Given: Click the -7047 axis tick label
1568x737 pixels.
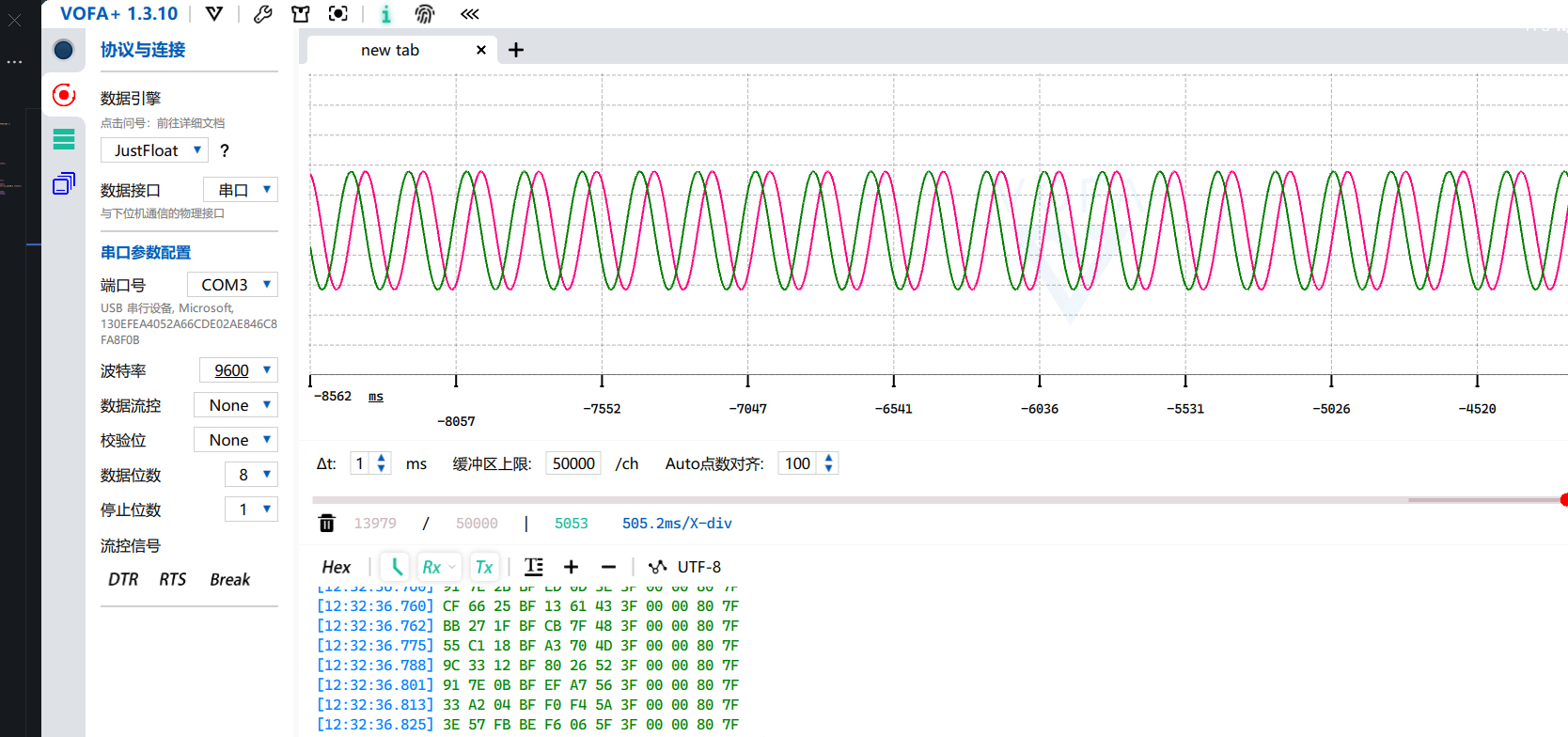Looking at the screenshot, I should (748, 409).
